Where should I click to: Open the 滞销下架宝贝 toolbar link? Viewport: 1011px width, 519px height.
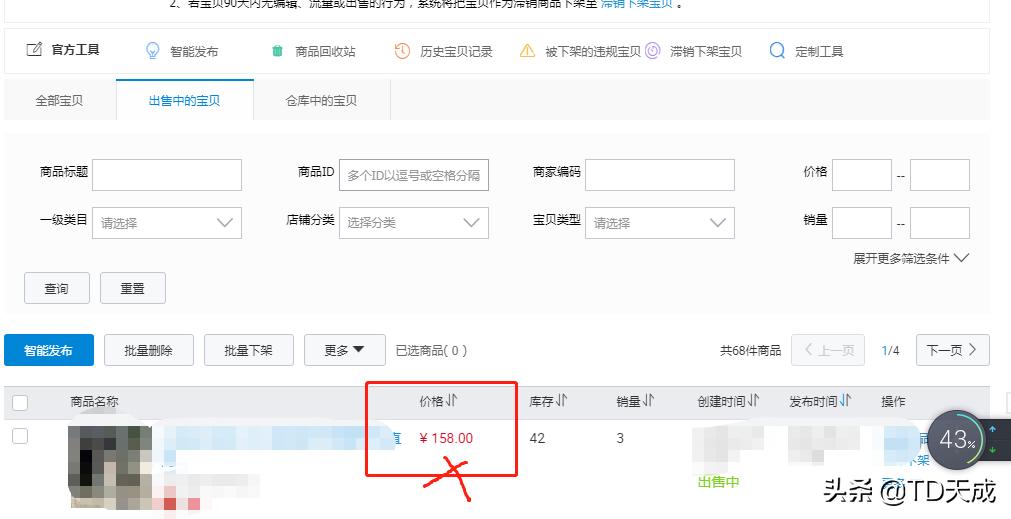click(x=705, y=52)
